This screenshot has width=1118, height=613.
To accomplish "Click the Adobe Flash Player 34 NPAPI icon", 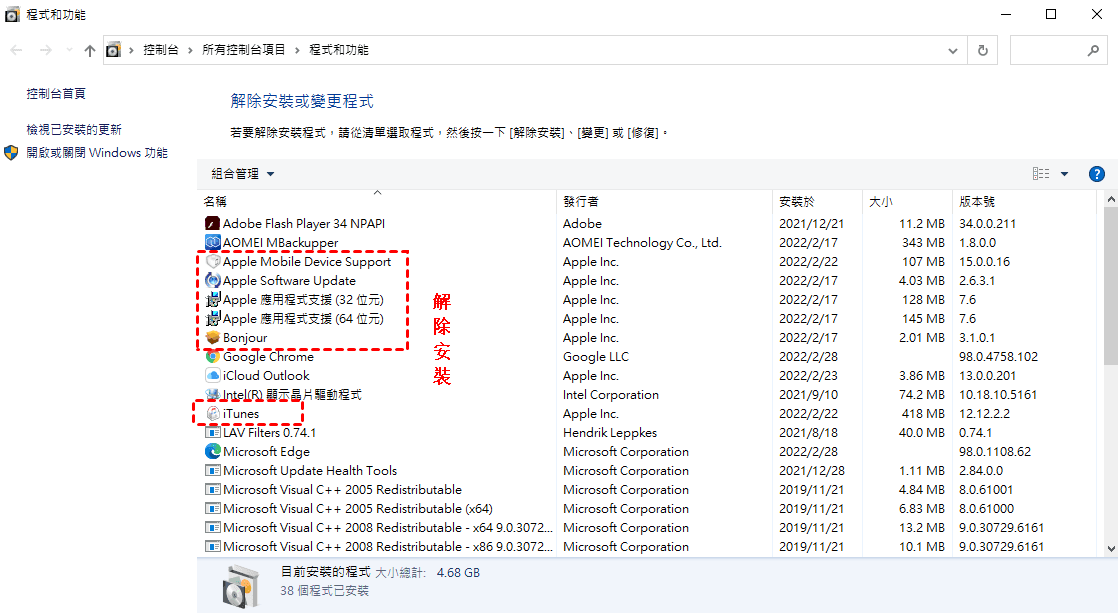I will [x=212, y=223].
